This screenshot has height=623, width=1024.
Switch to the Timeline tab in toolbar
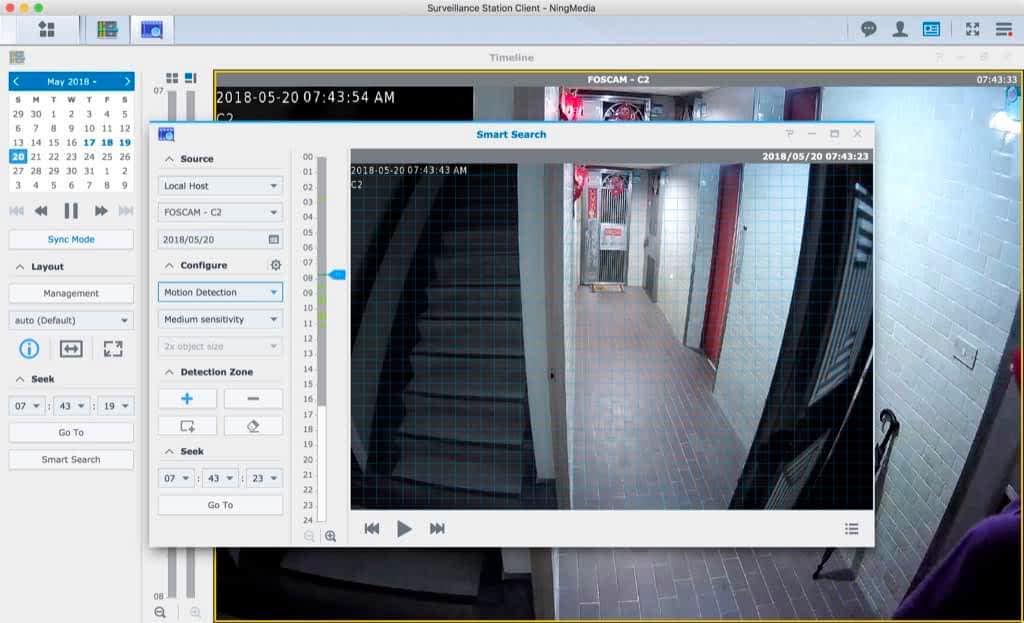(108, 29)
